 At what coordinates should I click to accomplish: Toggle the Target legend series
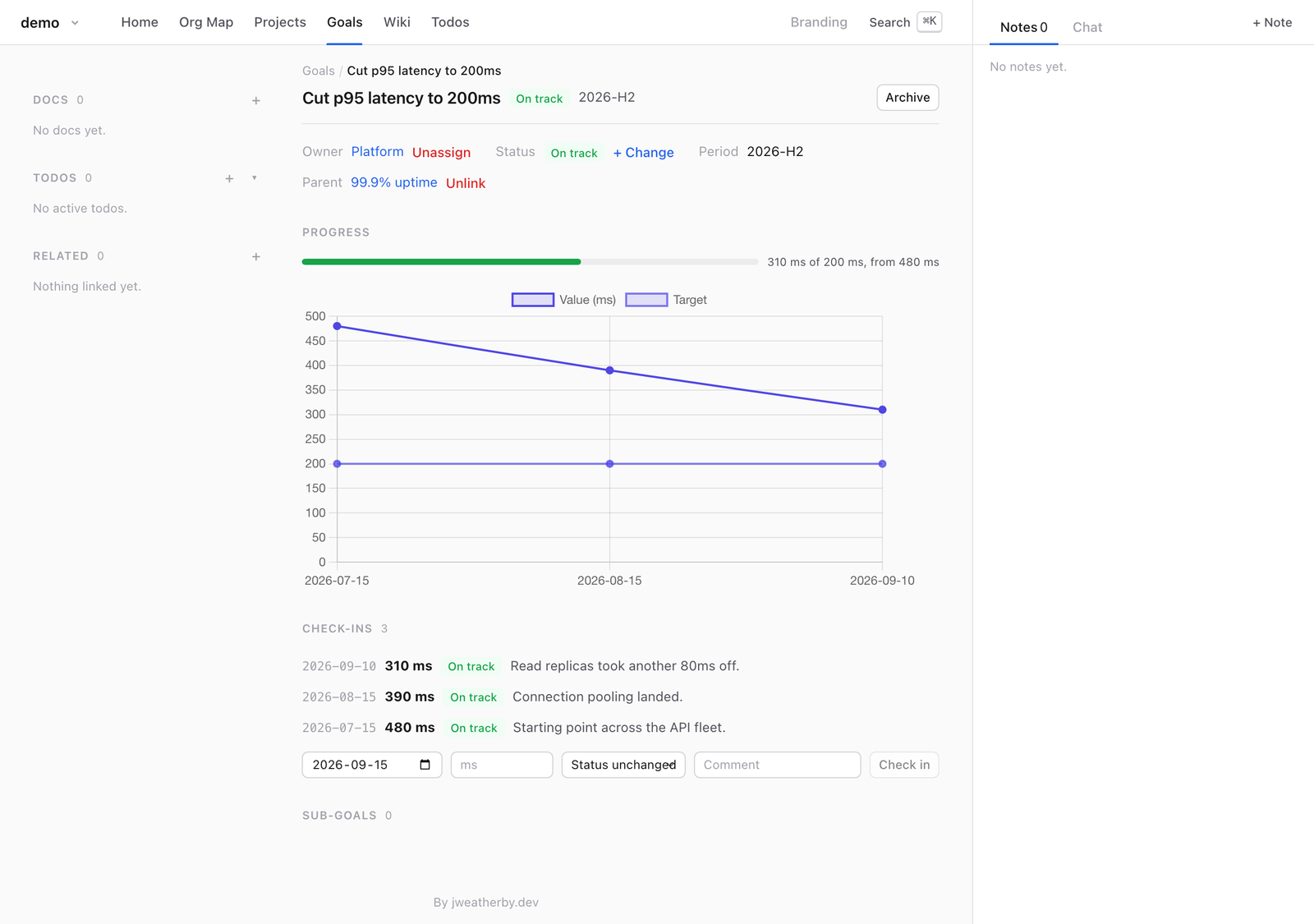click(x=666, y=300)
